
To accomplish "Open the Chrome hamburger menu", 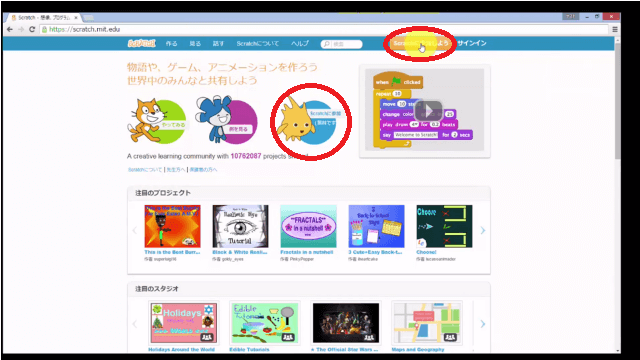I will (615, 29).
